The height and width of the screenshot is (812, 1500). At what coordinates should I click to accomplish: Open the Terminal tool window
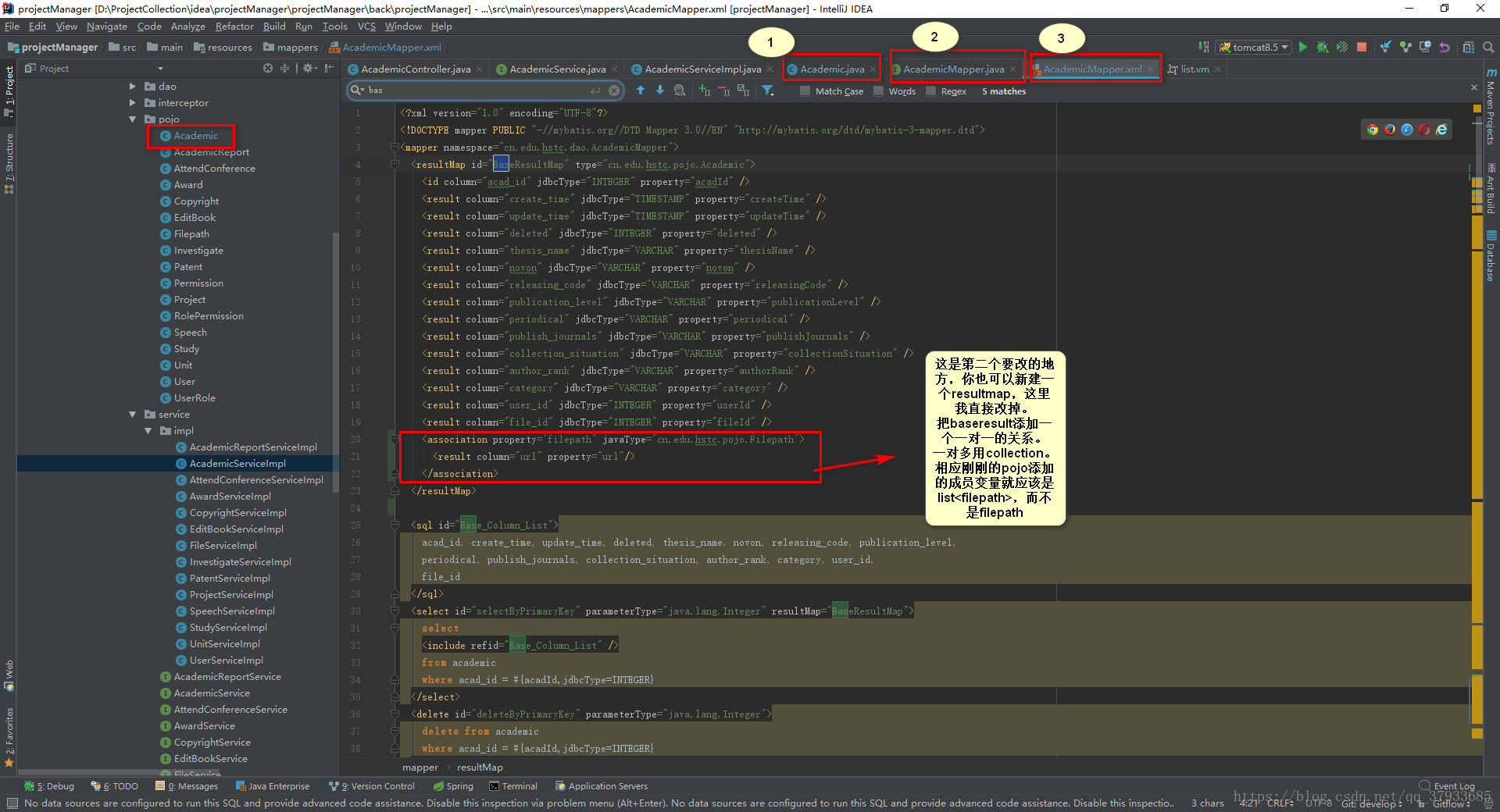(x=513, y=786)
